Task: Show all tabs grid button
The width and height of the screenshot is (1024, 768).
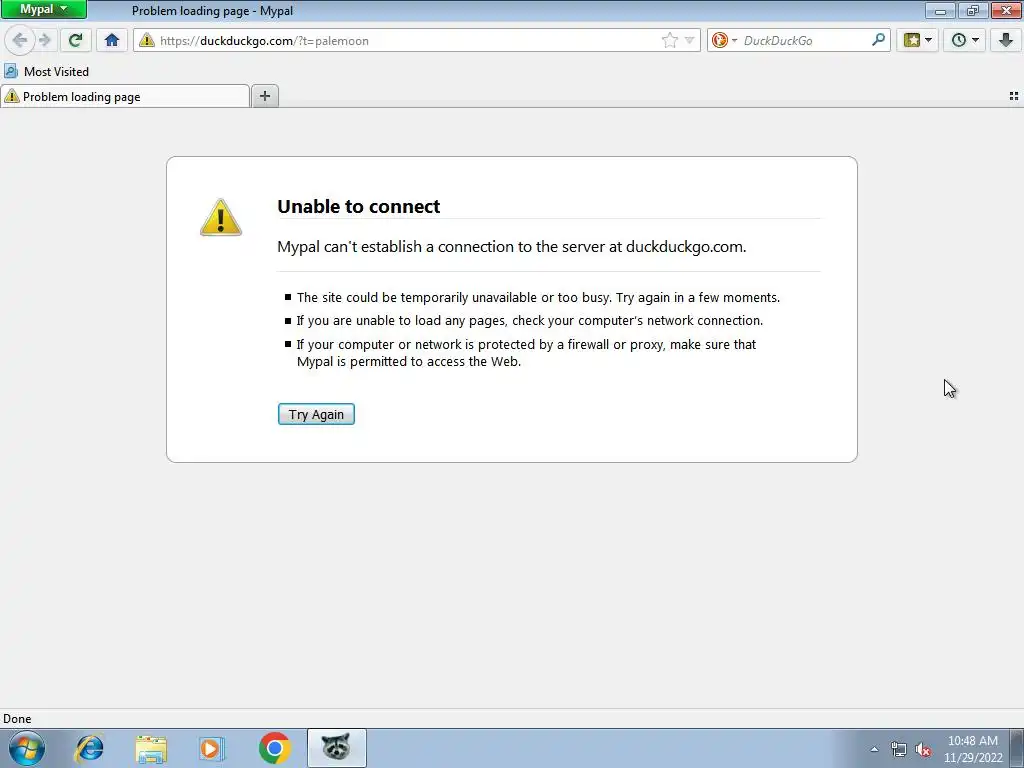Action: pyautogui.click(x=1014, y=96)
